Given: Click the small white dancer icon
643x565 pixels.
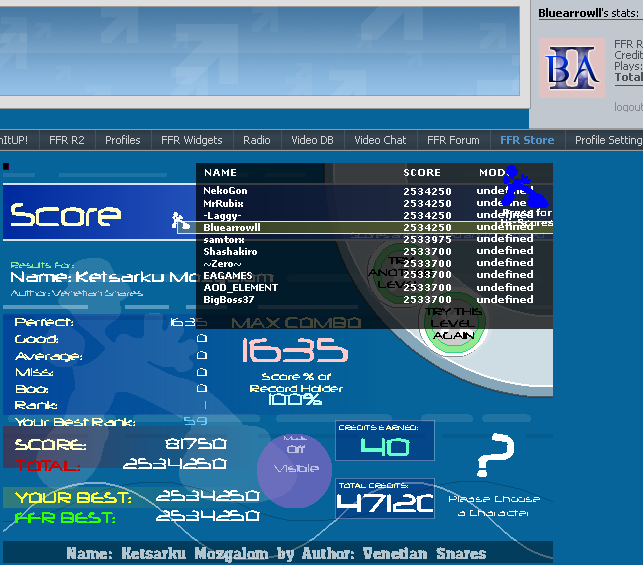Looking at the screenshot, I should pyautogui.click(x=178, y=221).
